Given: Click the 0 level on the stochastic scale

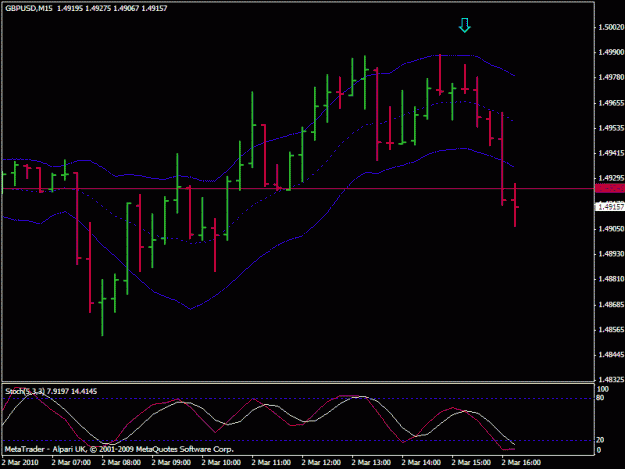Looking at the screenshot, I should pos(599,450).
